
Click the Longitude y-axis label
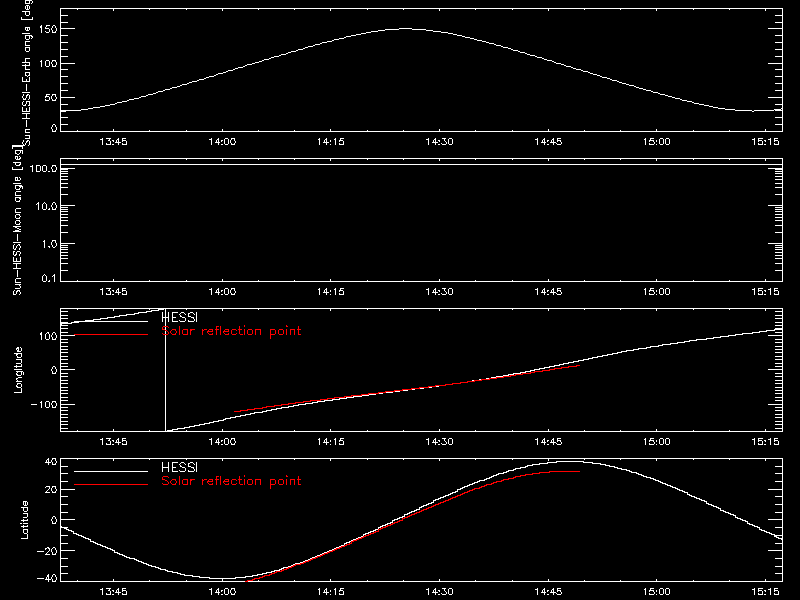[18, 370]
